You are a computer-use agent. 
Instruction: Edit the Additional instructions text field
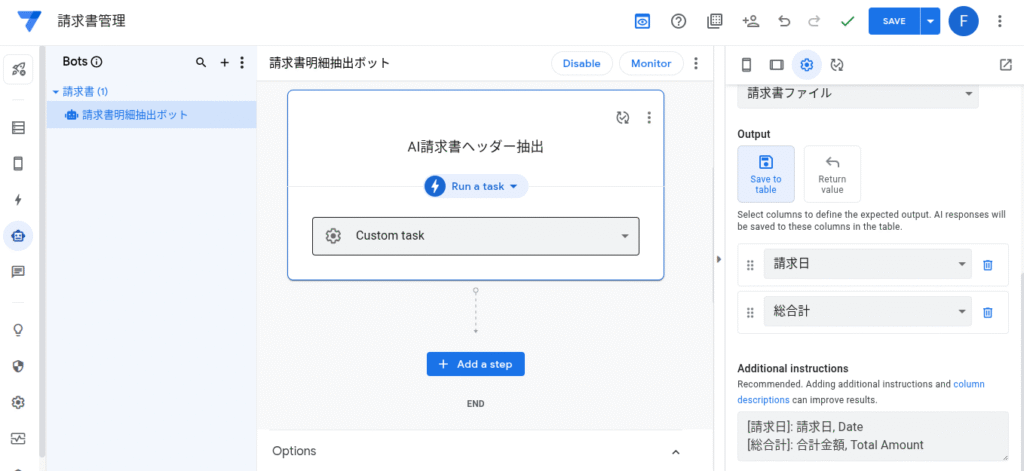871,436
